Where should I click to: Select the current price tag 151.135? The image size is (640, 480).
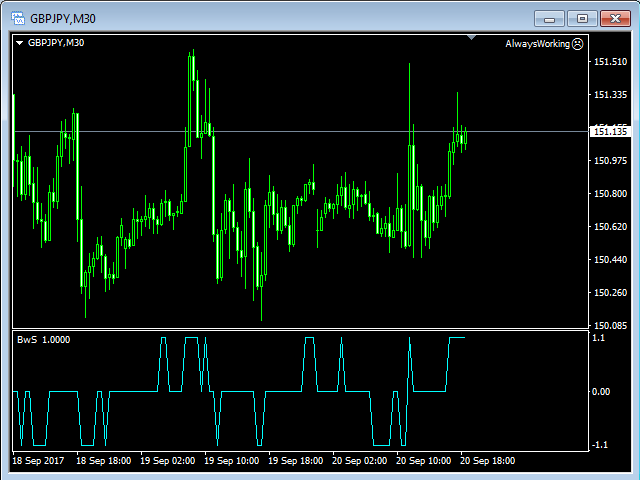tap(610, 132)
